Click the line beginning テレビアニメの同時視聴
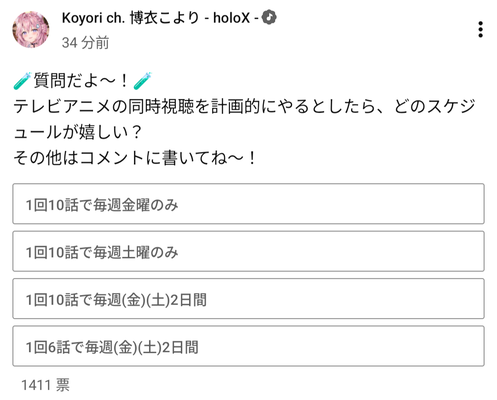The height and width of the screenshot is (400, 497). [244, 107]
